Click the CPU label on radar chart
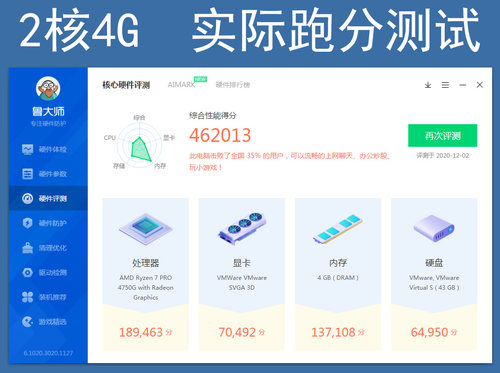 [x=110, y=138]
